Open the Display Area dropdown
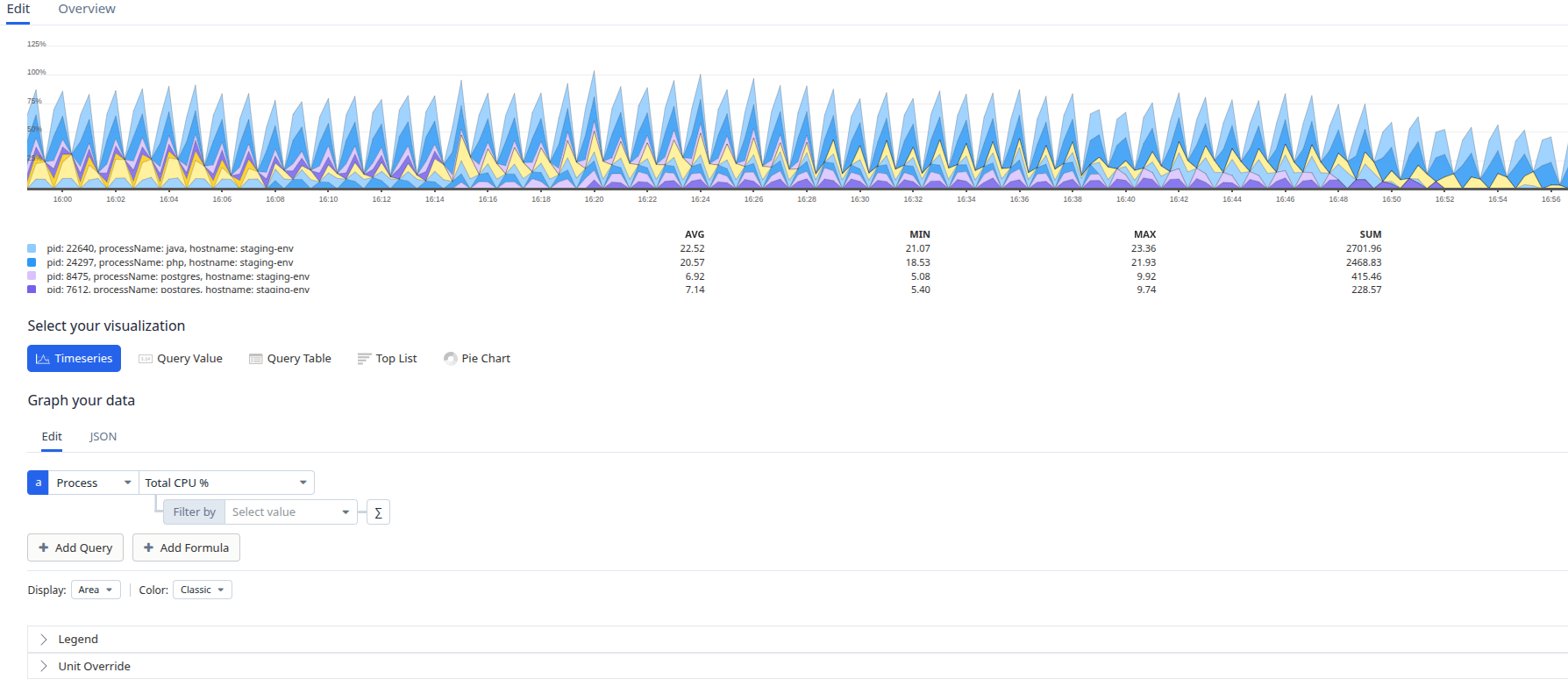 (96, 590)
